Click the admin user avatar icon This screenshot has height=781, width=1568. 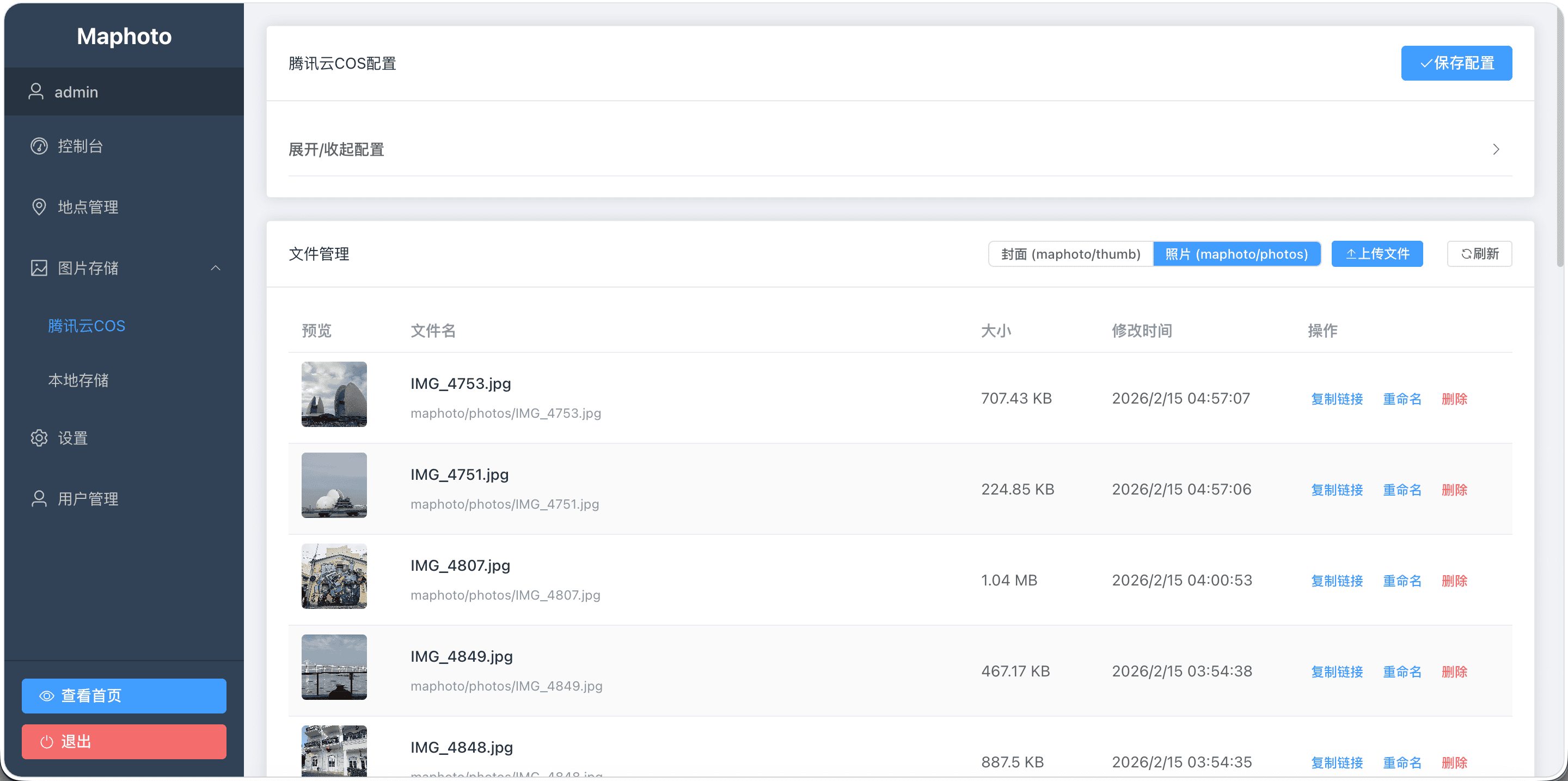coord(36,91)
